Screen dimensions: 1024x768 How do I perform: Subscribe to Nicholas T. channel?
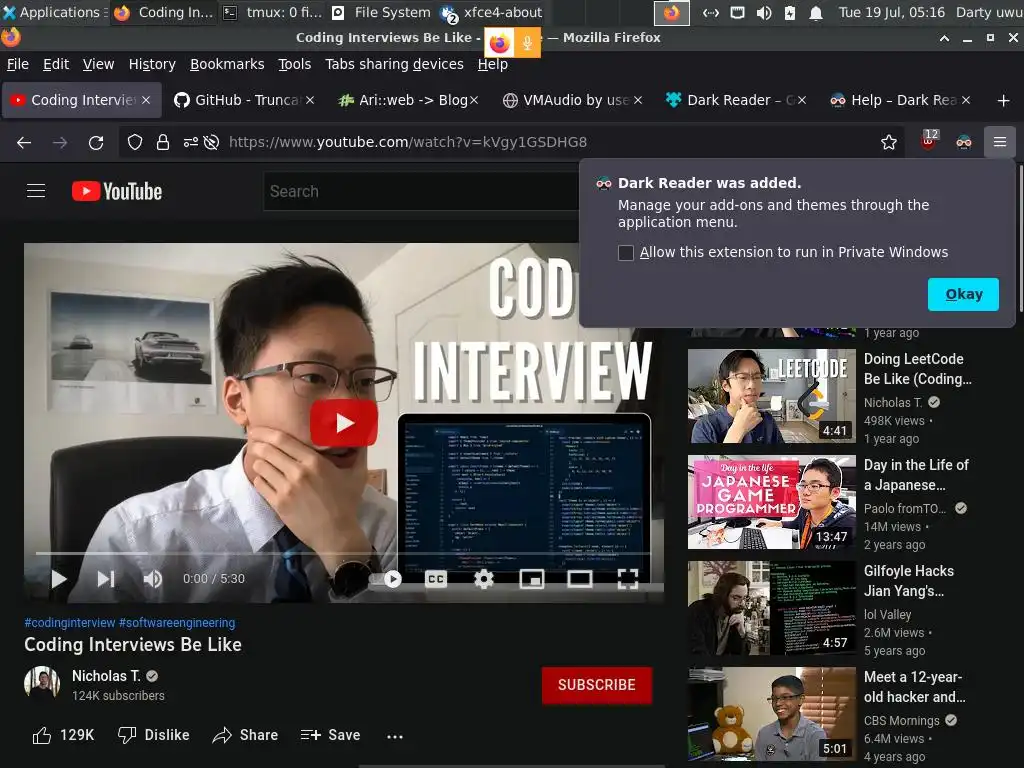[x=596, y=685]
